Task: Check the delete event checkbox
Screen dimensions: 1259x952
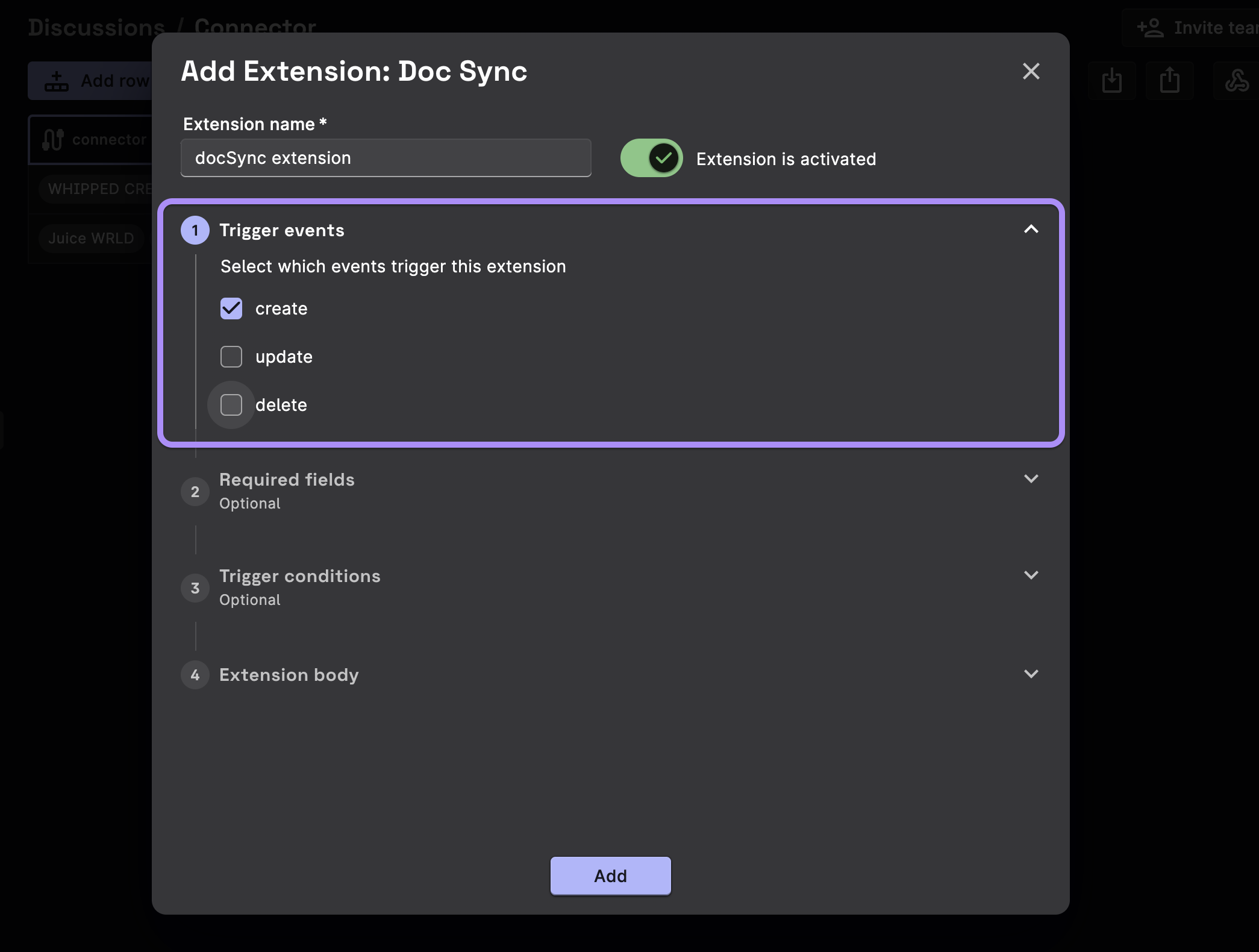Action: click(231, 405)
